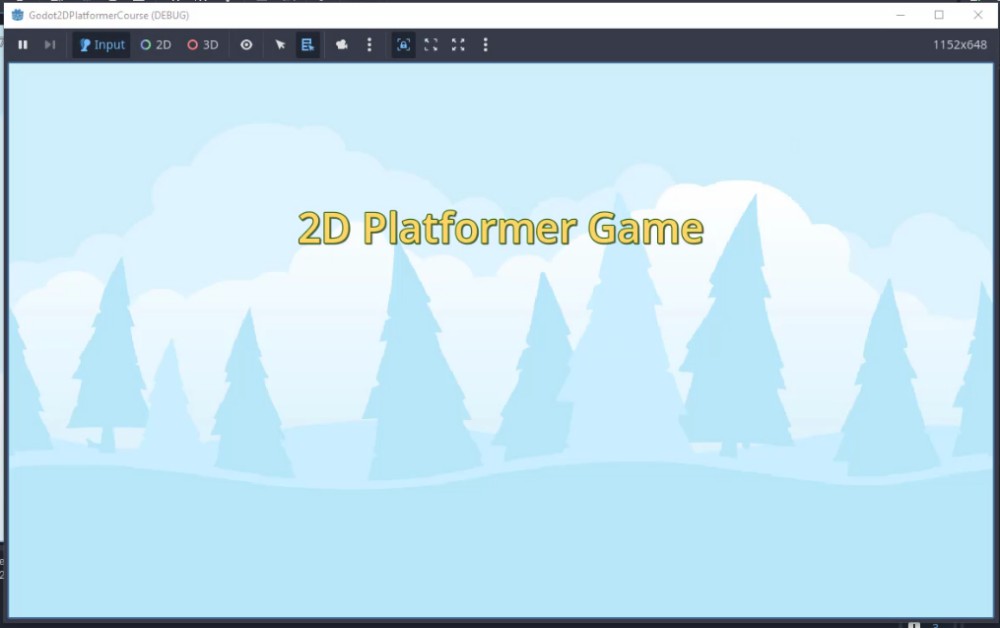
Task: Pause the running game
Action: click(23, 45)
